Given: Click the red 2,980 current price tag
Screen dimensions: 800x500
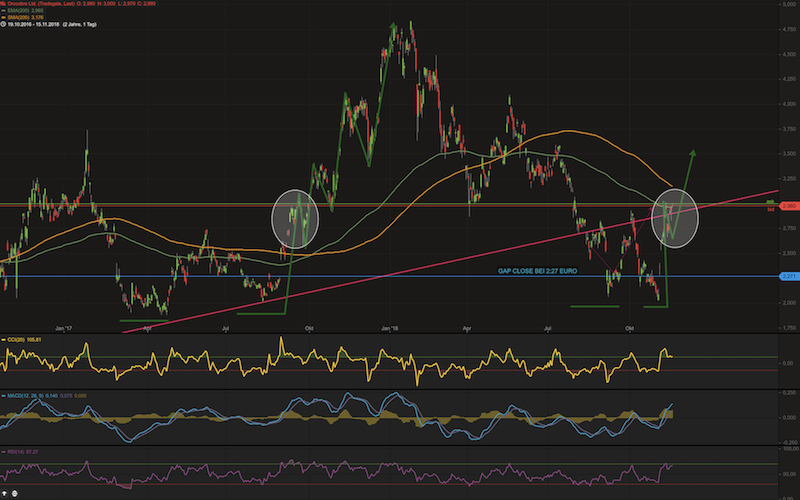Looking at the screenshot, I should [x=789, y=206].
